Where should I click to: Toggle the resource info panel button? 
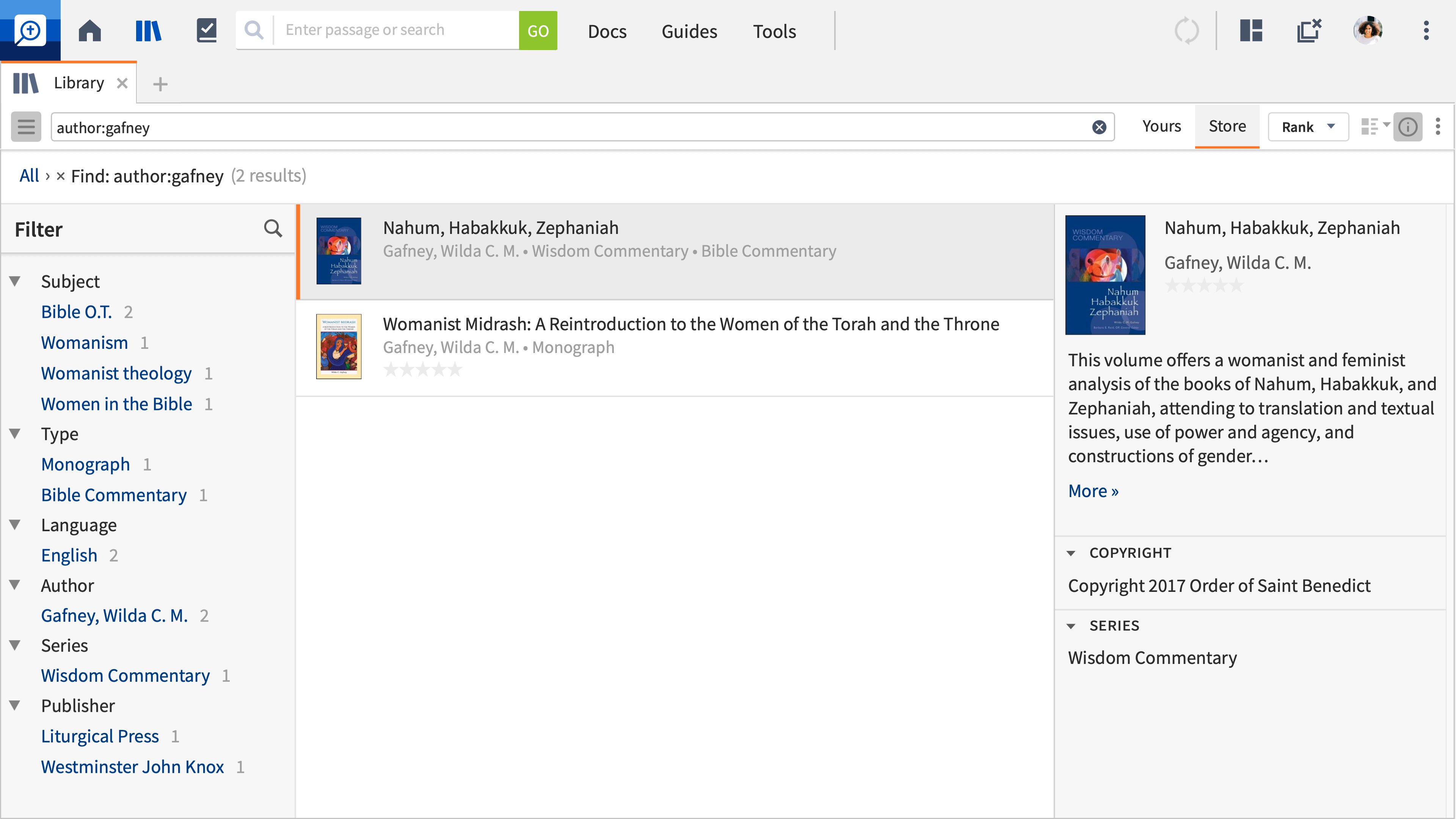coord(1407,127)
